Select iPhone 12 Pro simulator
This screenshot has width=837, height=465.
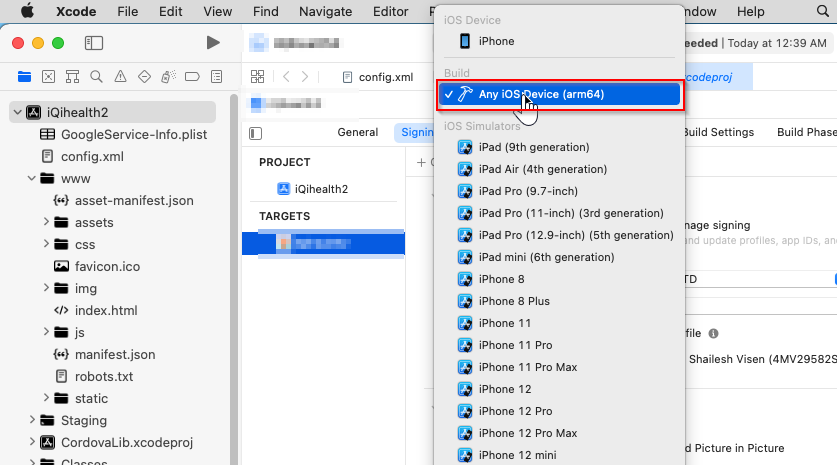pyautogui.click(x=559, y=411)
